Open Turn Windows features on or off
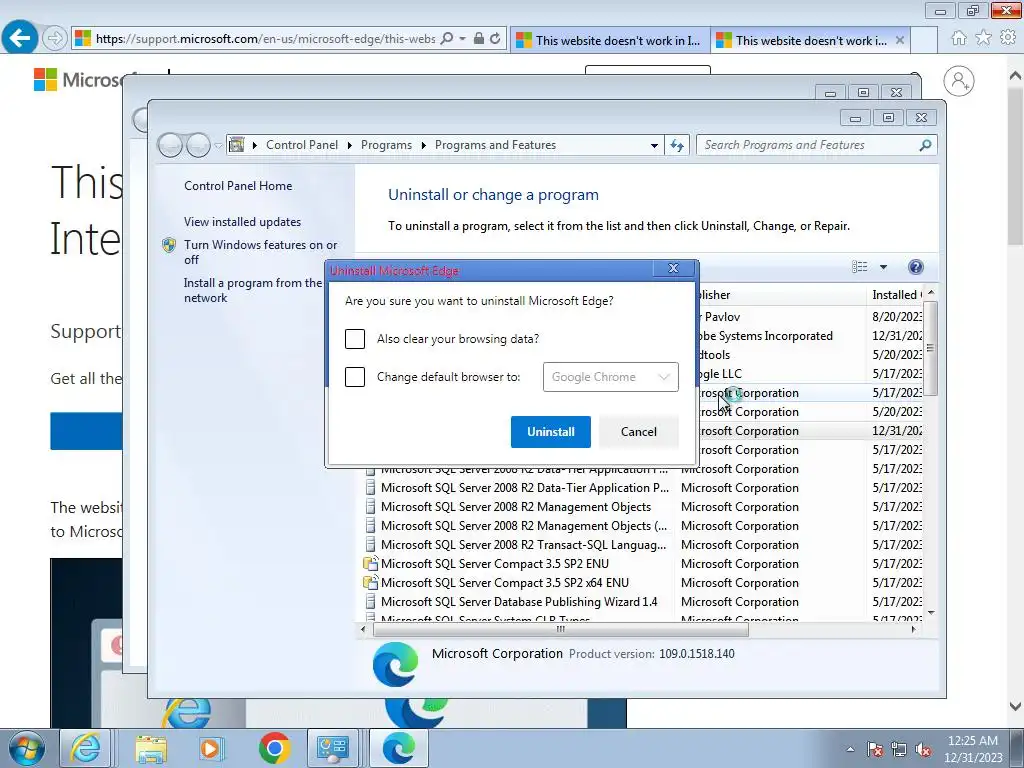Screen dimensions: 1024x768 tap(261, 252)
